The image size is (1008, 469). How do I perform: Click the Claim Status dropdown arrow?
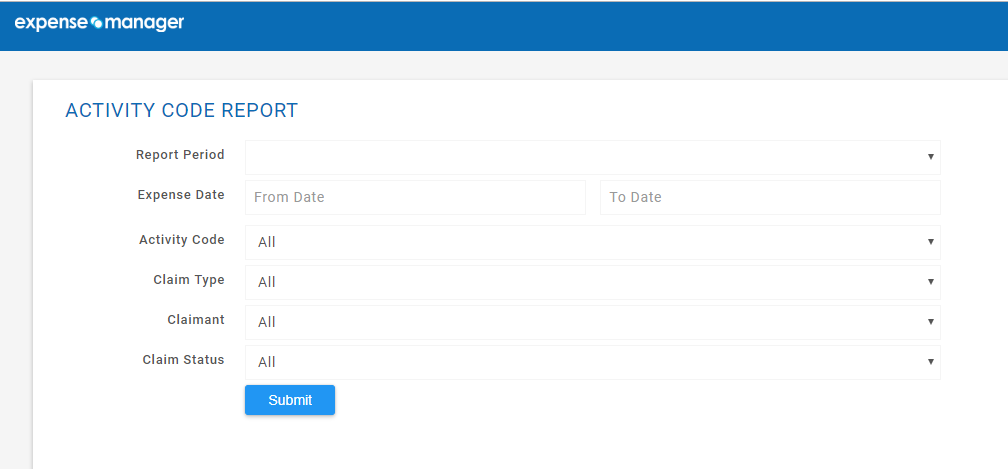coord(930,361)
